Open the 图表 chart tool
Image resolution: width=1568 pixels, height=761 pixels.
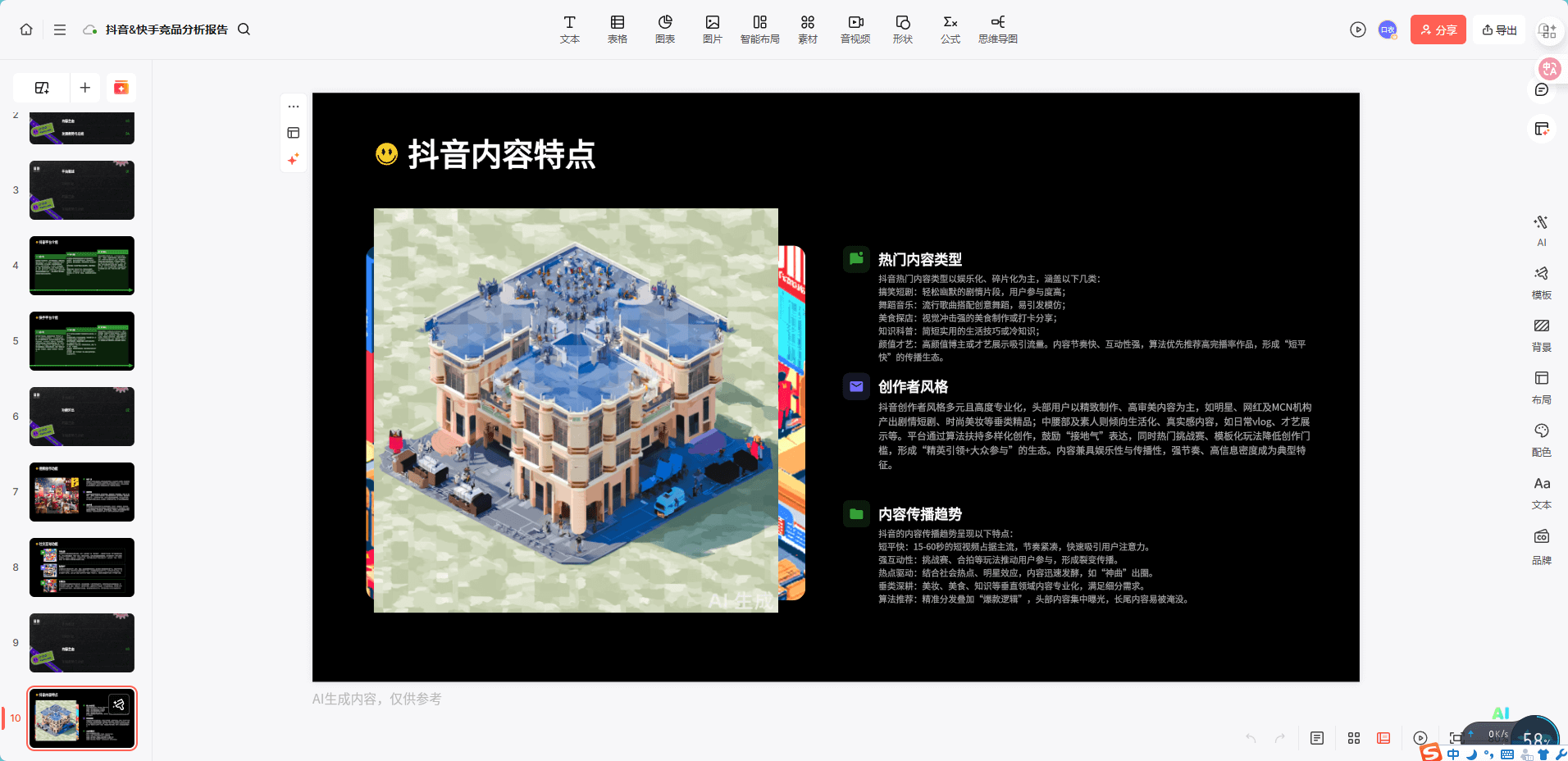[664, 29]
